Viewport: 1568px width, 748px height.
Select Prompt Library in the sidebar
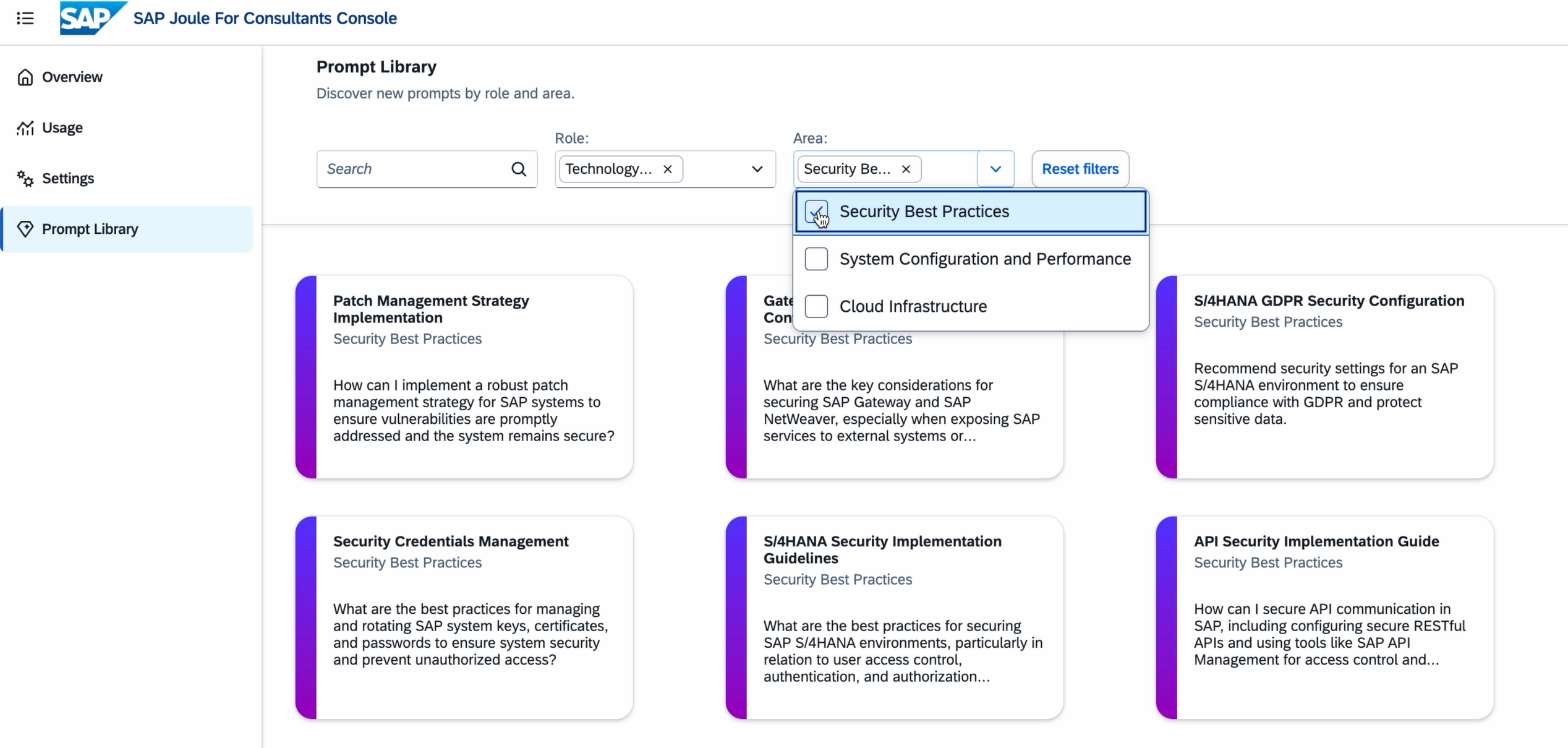pyautogui.click(x=127, y=229)
